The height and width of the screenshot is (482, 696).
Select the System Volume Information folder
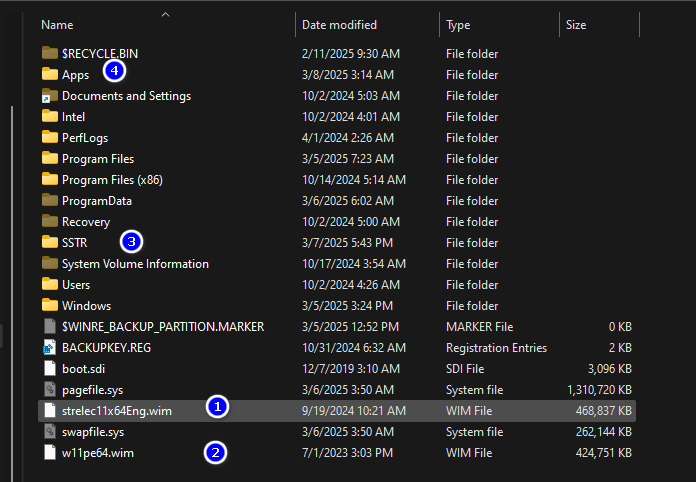135,264
